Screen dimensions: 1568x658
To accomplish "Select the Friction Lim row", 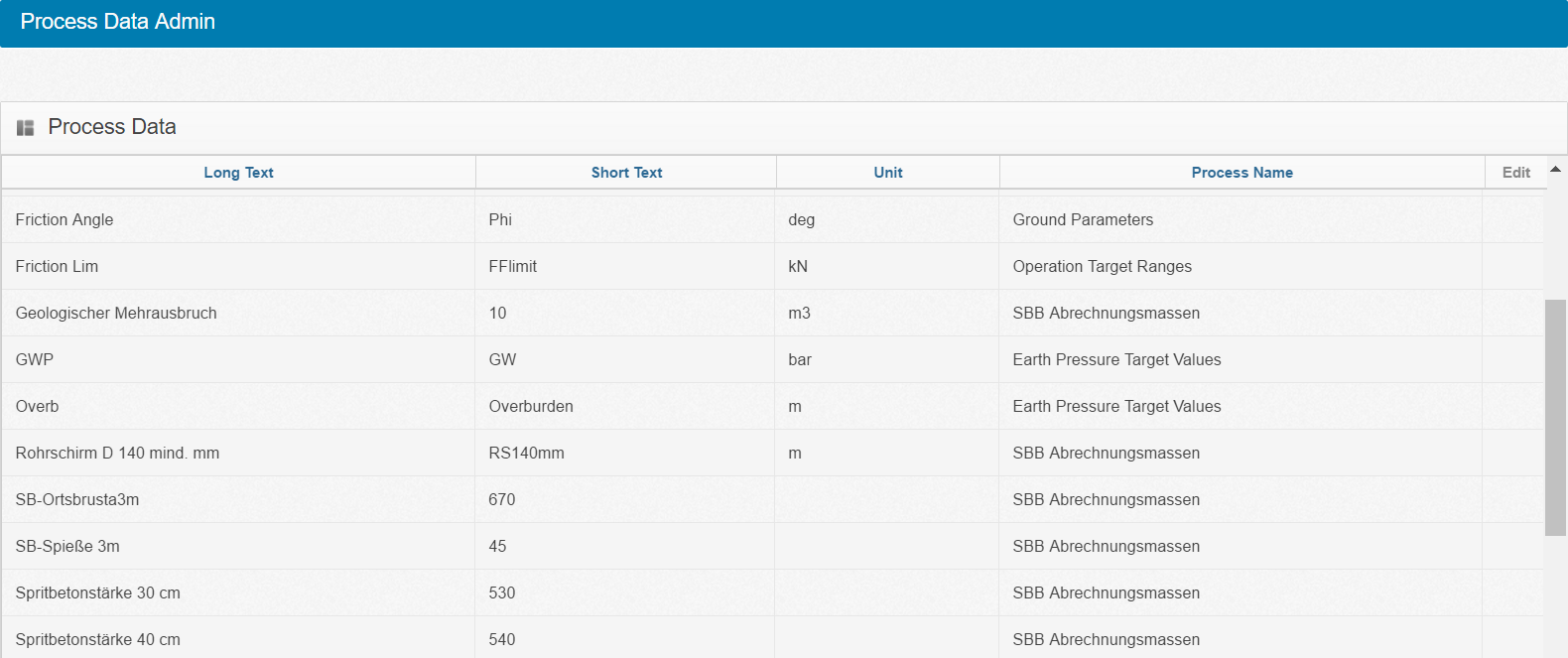I will [x=57, y=267].
